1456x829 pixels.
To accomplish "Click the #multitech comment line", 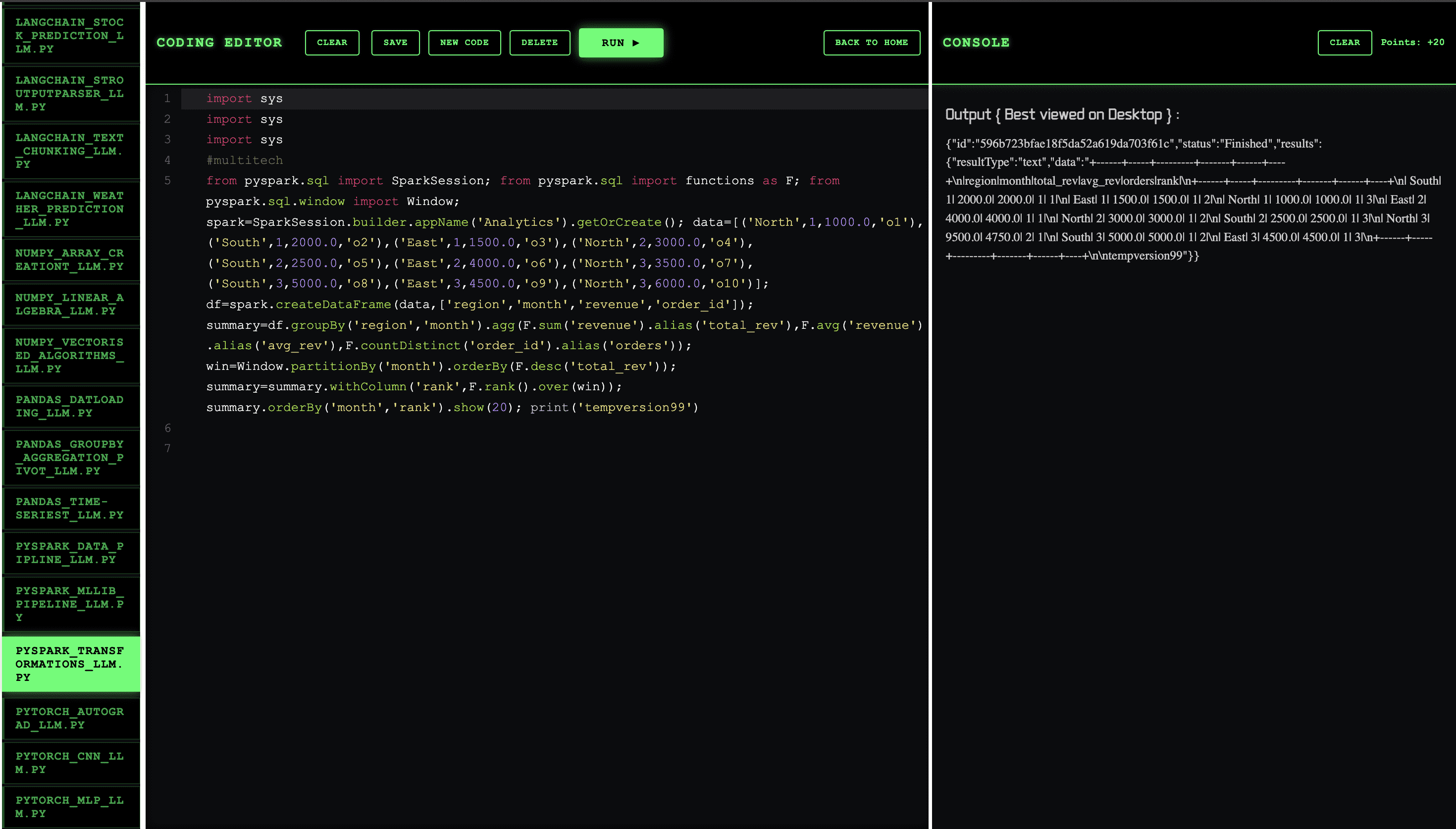I will coord(244,160).
